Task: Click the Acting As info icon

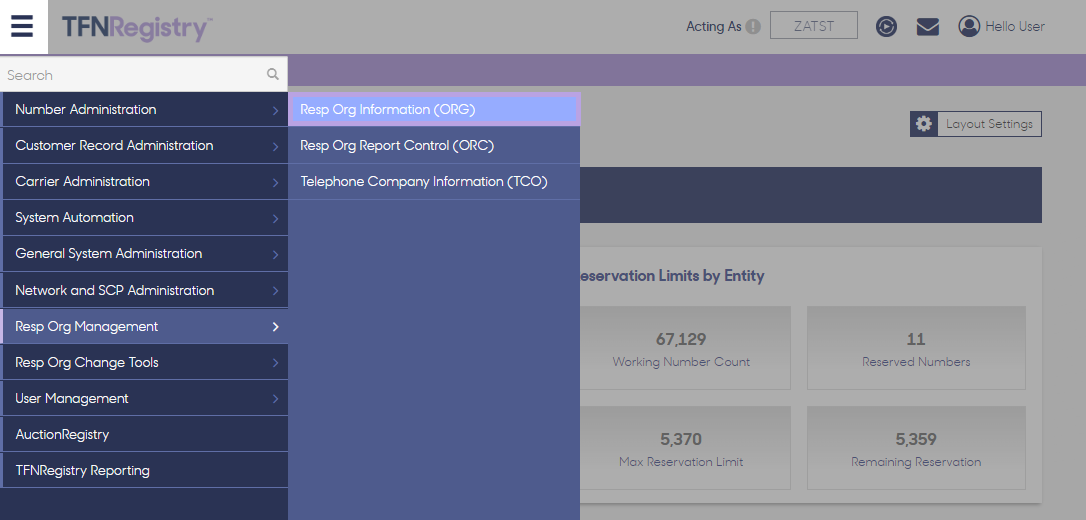Action: (x=753, y=26)
